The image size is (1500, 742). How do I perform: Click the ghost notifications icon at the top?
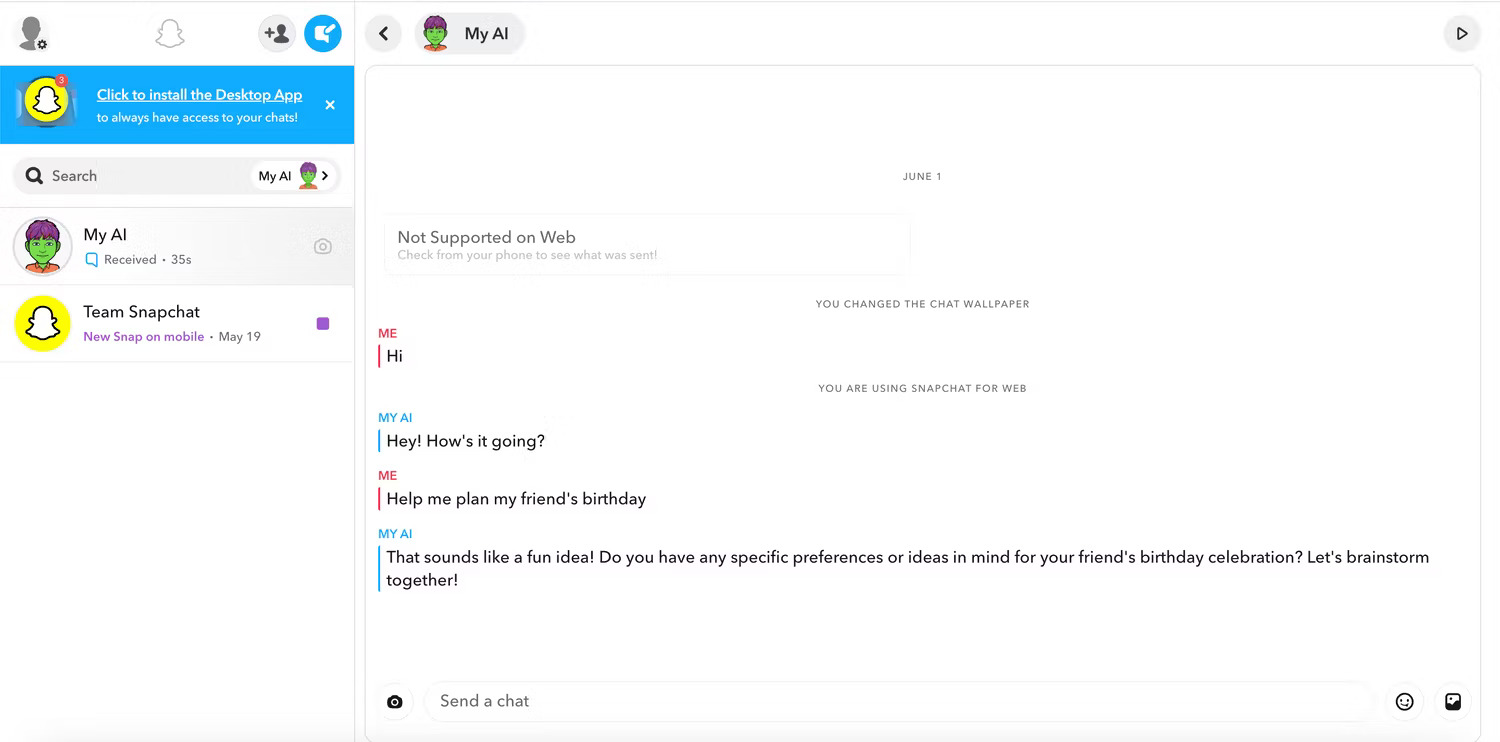pos(170,33)
